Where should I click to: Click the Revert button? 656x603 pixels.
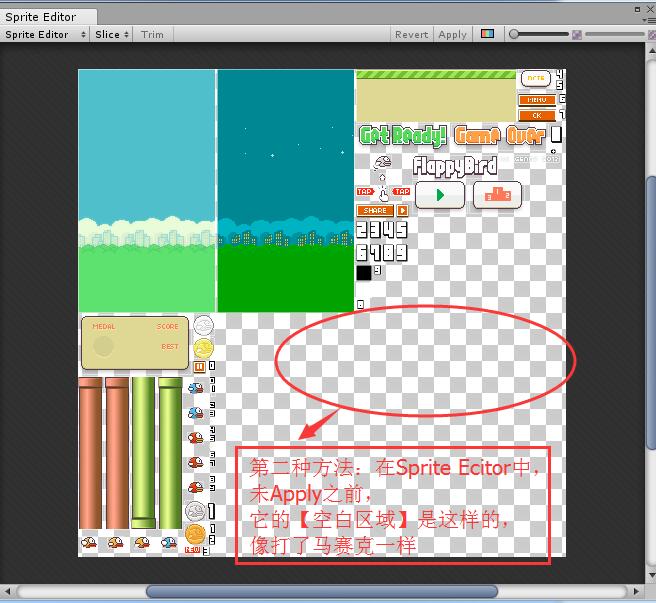point(412,34)
